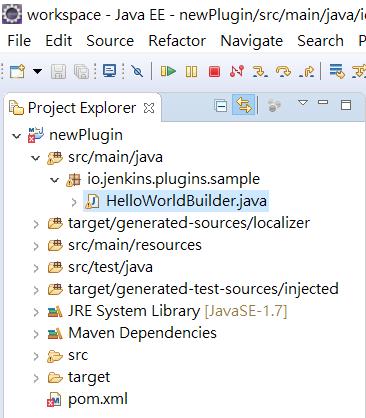366x418 pixels.
Task: Click the Save All toolbar icon
Action: 82,71
